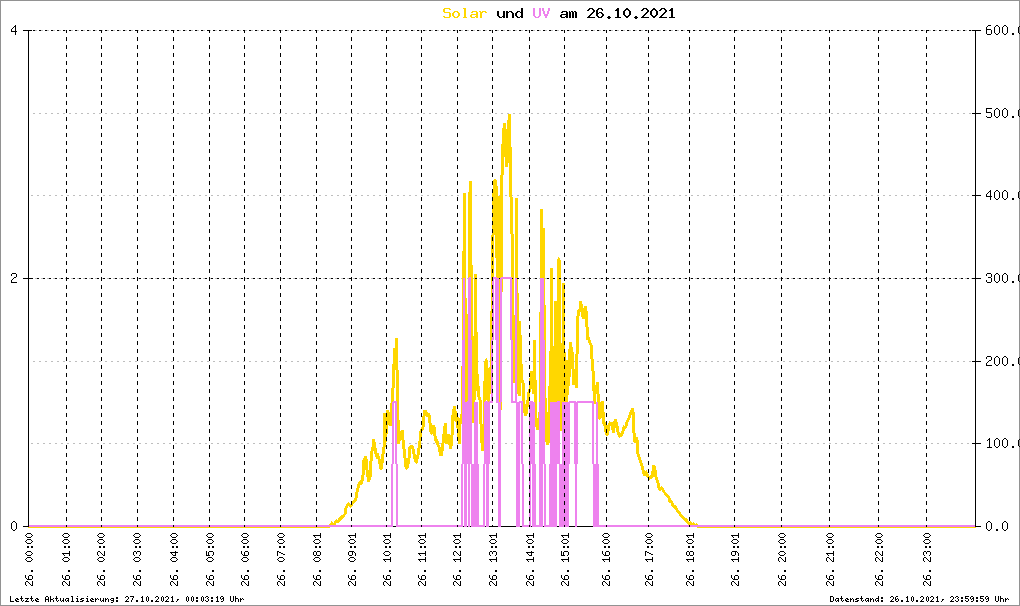Click the 'Letzte Aktualisierung' timestamp text
Viewport: 1020px width, 606px height.
tap(127, 599)
